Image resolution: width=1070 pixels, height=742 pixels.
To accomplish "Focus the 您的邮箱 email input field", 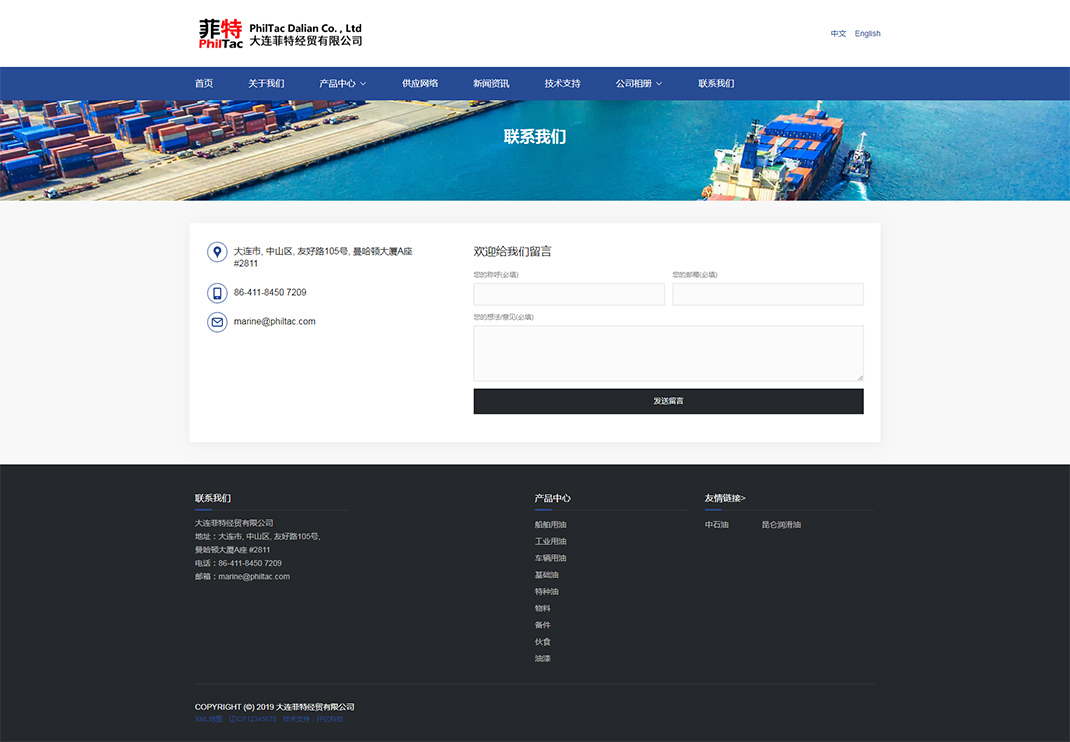I will coord(767,294).
